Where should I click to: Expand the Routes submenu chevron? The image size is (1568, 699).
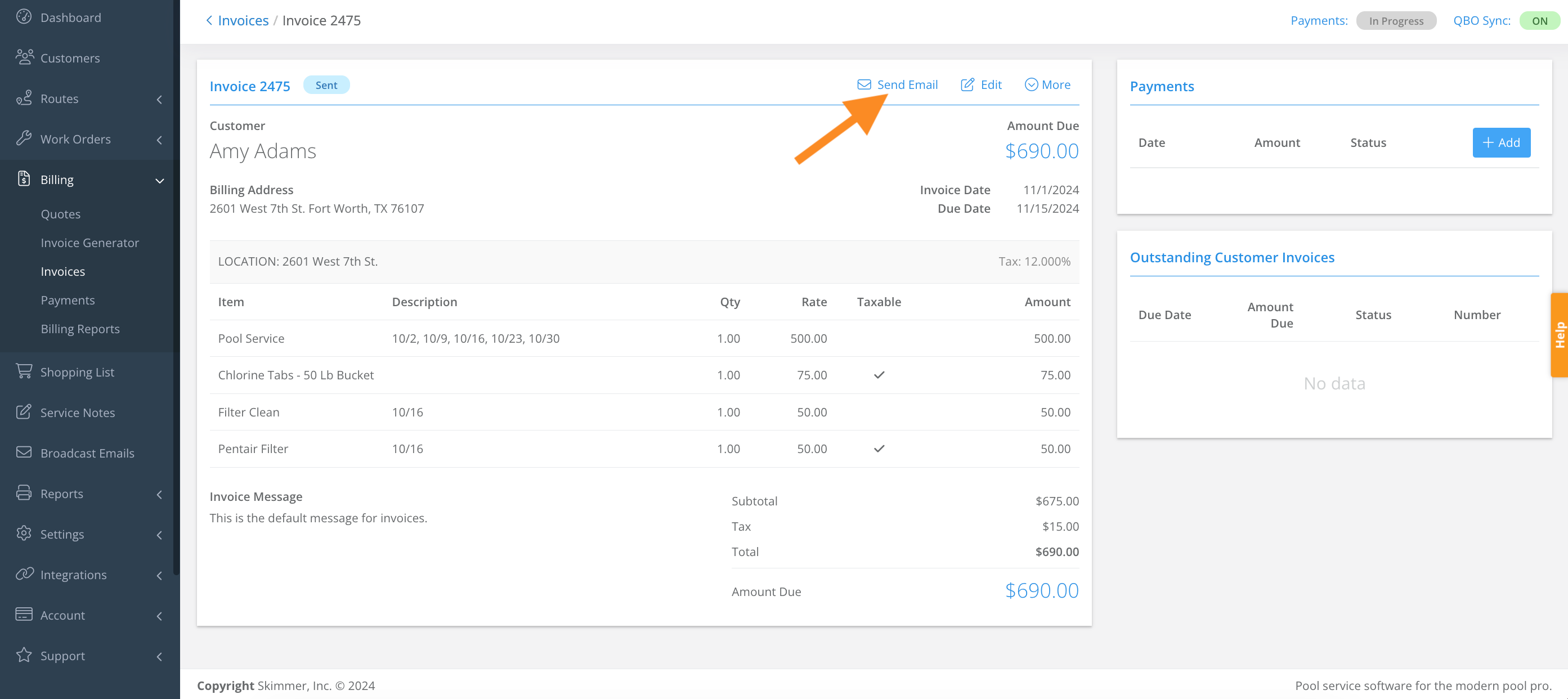tap(159, 99)
